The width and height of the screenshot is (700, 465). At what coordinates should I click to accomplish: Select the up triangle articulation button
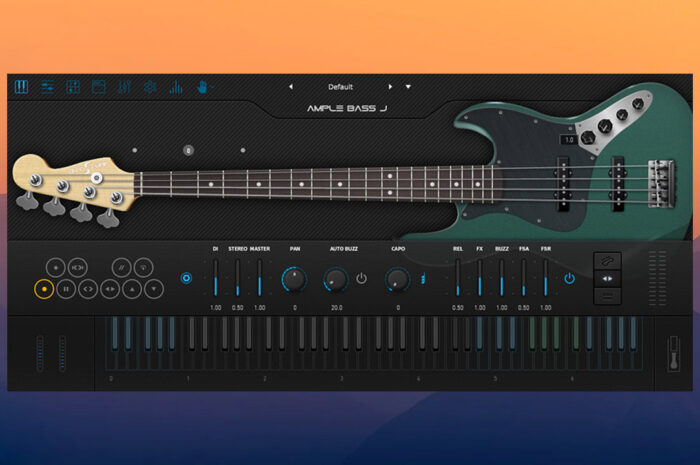pos(132,289)
